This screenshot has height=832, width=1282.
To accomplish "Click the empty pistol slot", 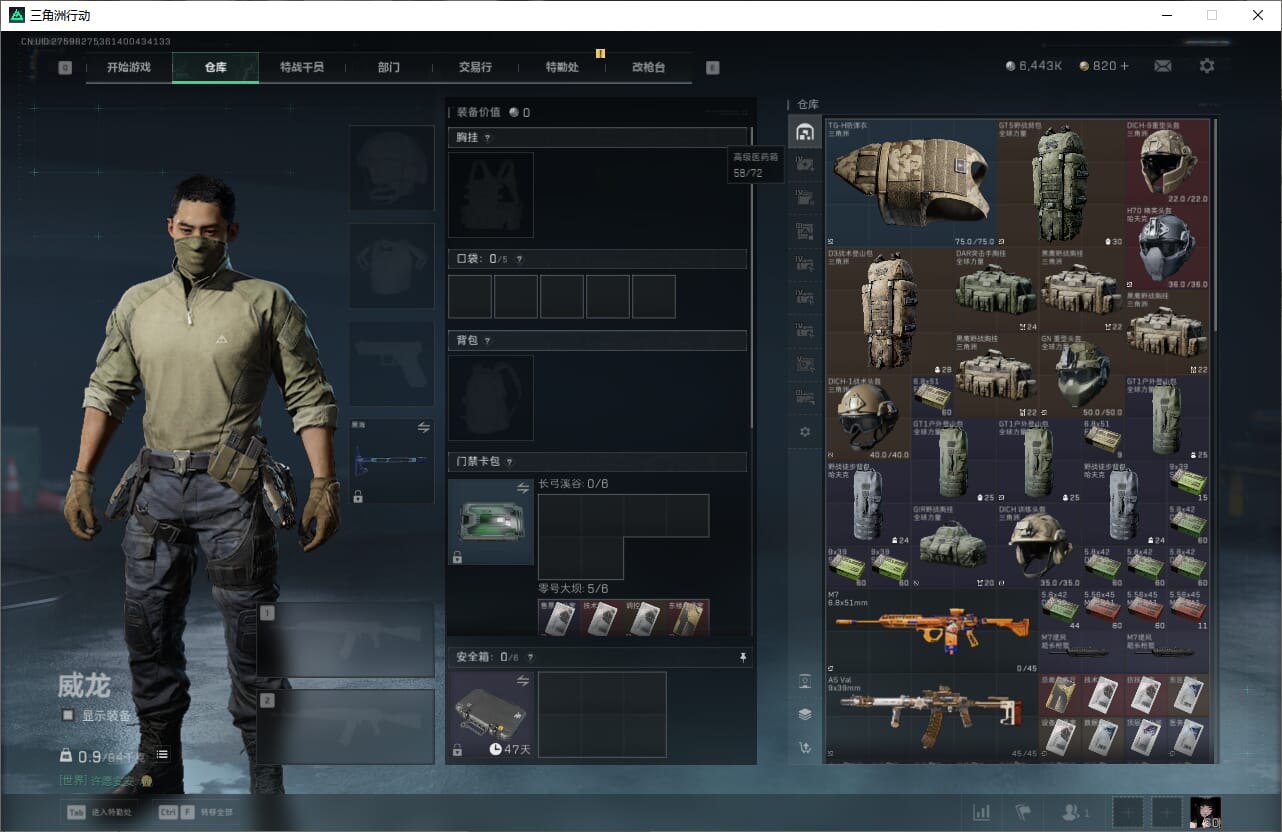I will tap(391, 363).
